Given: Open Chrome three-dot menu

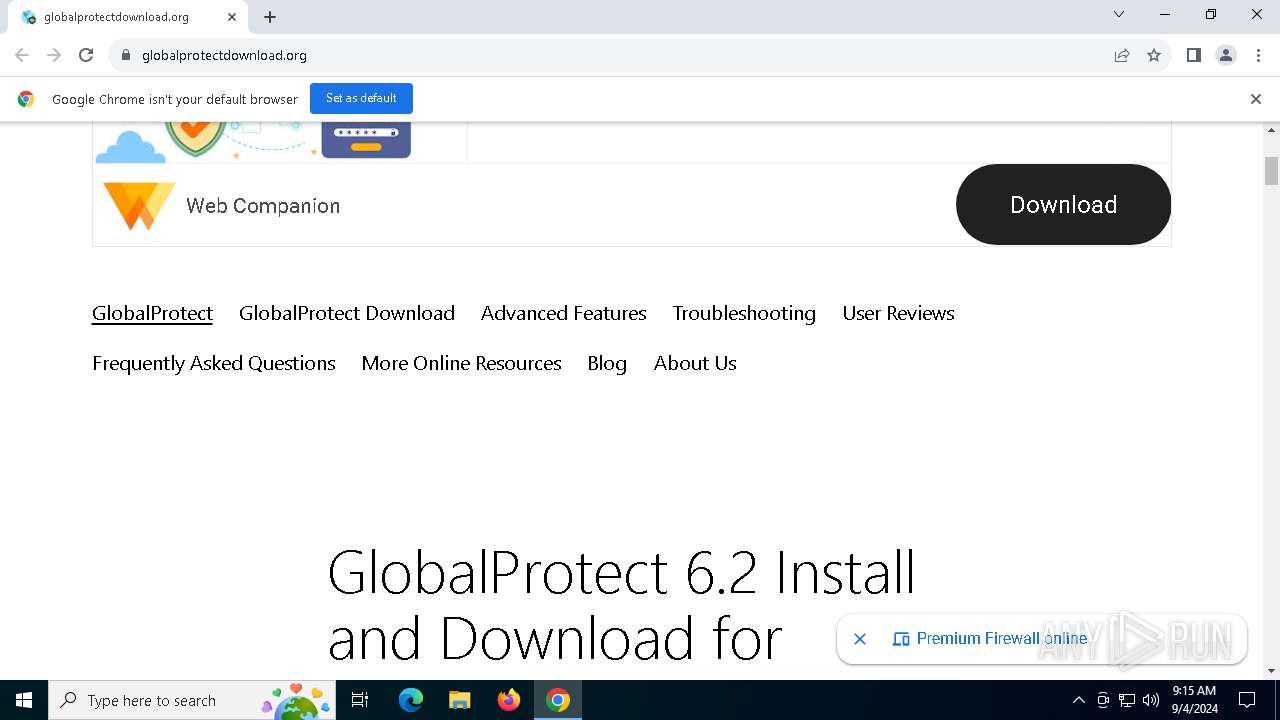Looking at the screenshot, I should [1258, 55].
